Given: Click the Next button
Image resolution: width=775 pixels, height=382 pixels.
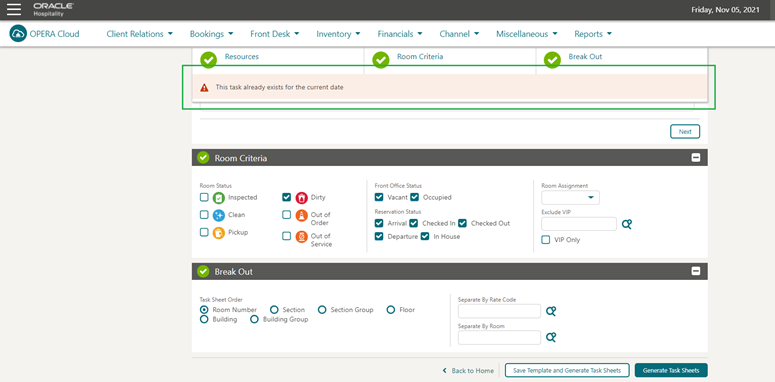Looking at the screenshot, I should click(x=685, y=132).
